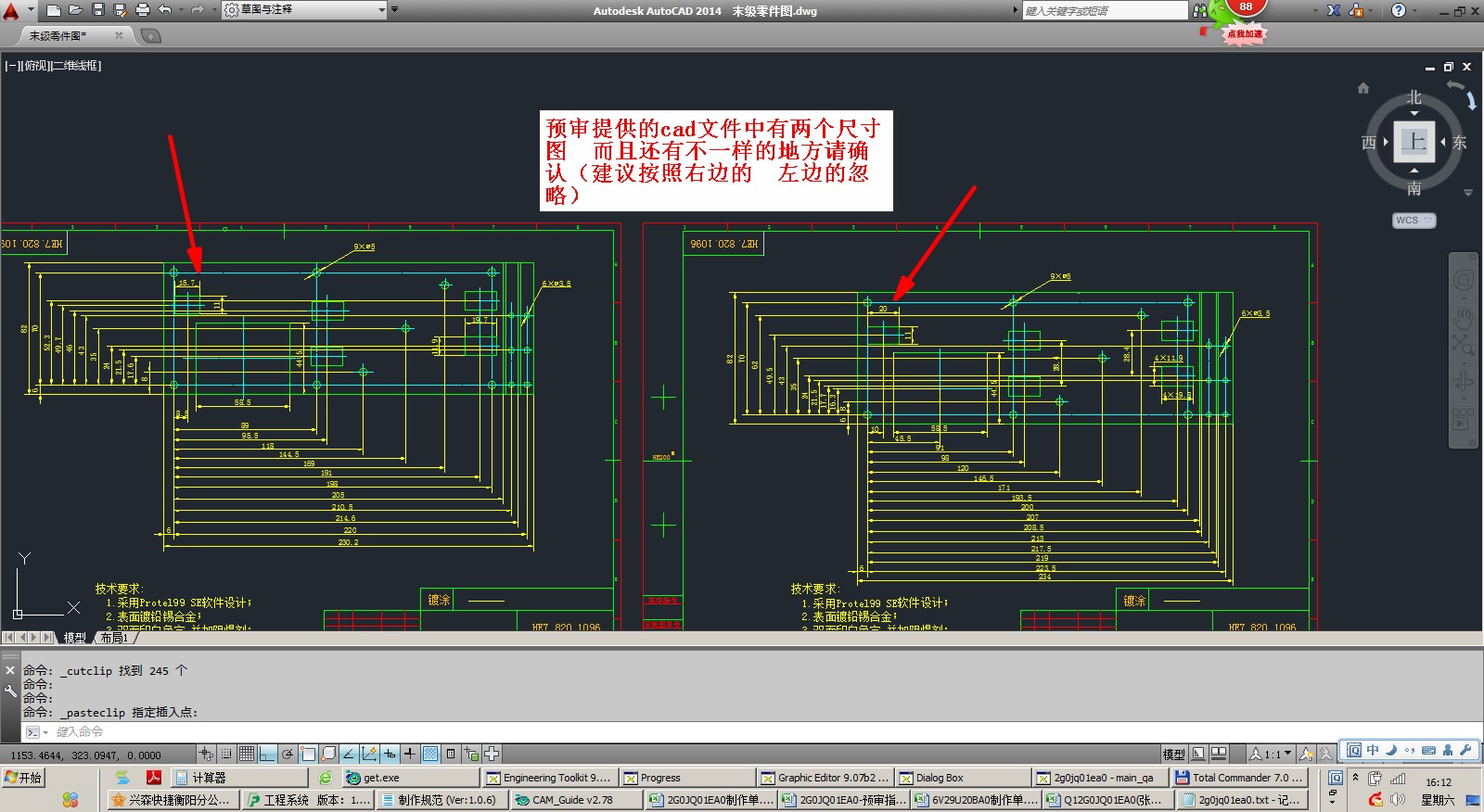Toggle snap mode in status bar

(x=226, y=755)
